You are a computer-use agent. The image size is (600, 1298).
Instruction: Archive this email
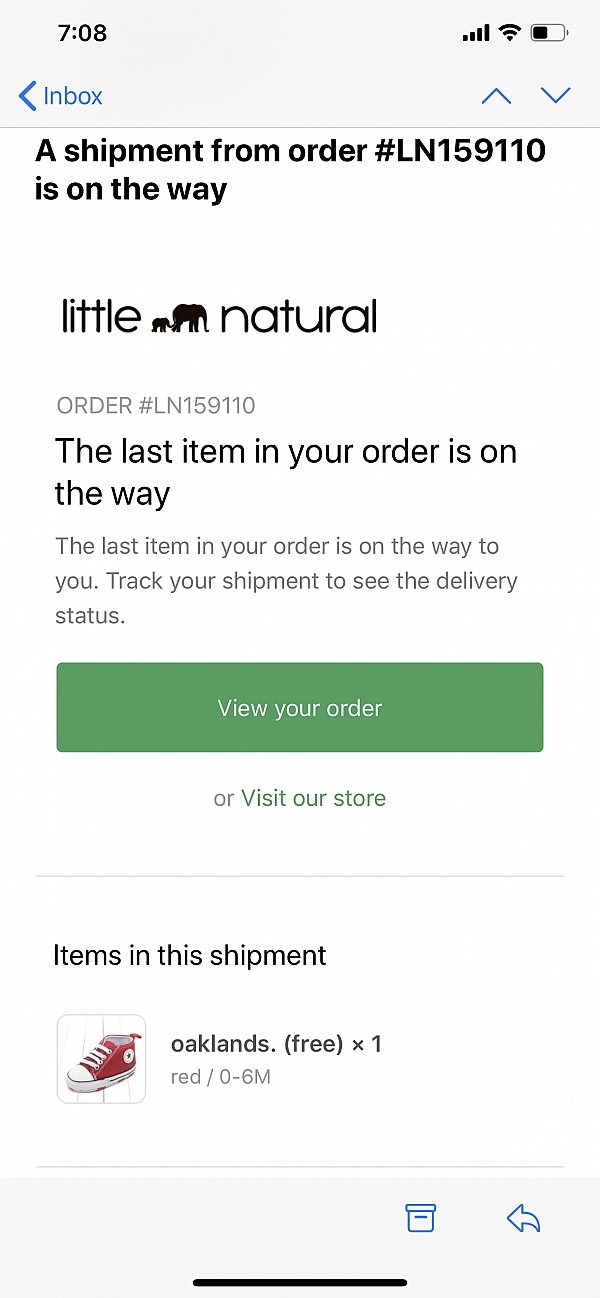tap(421, 1217)
